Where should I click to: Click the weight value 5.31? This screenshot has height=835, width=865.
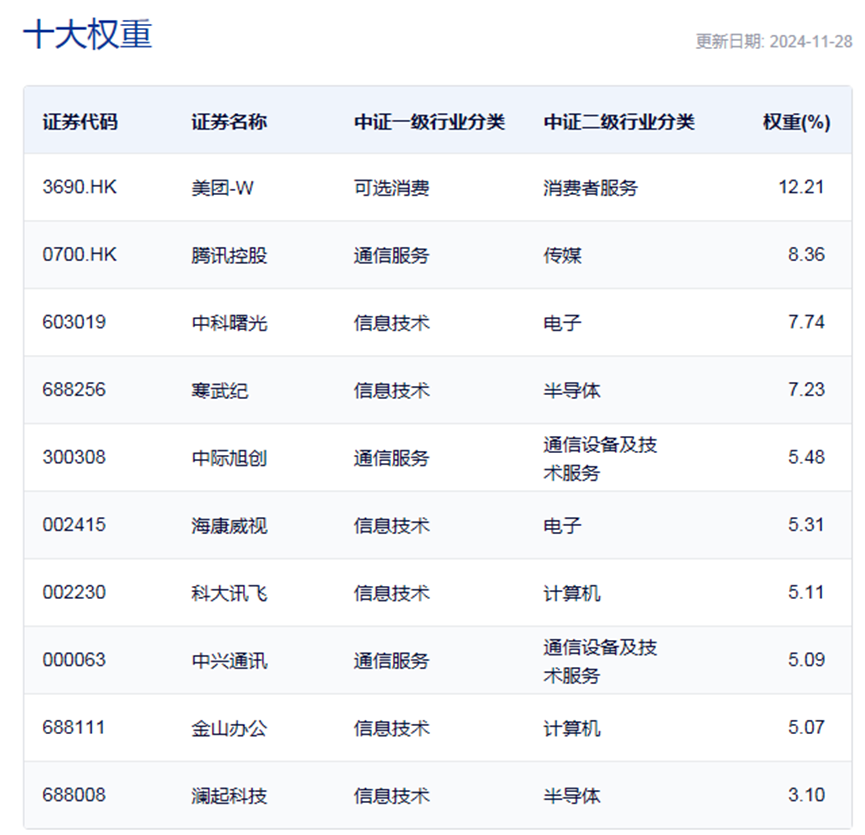[806, 525]
